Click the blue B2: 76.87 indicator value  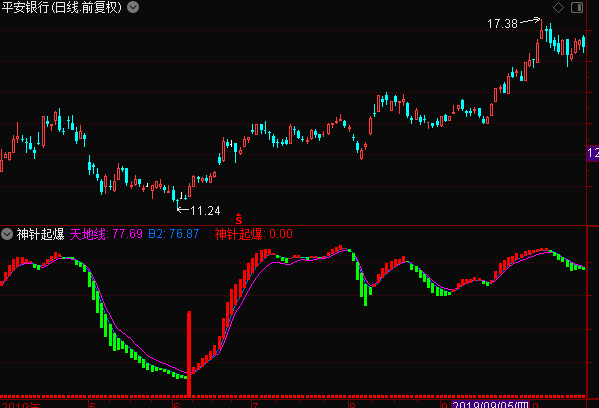(x=174, y=234)
